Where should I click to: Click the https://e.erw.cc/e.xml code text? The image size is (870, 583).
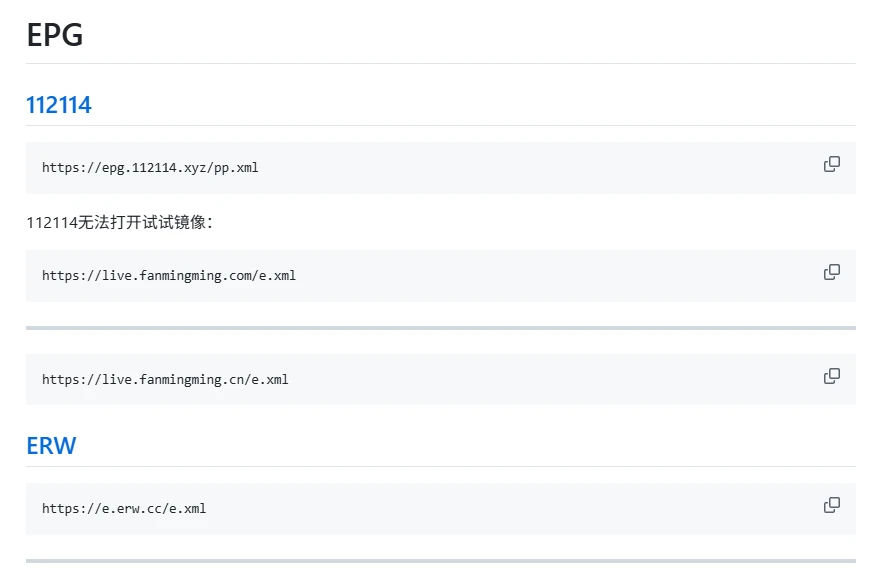click(124, 509)
